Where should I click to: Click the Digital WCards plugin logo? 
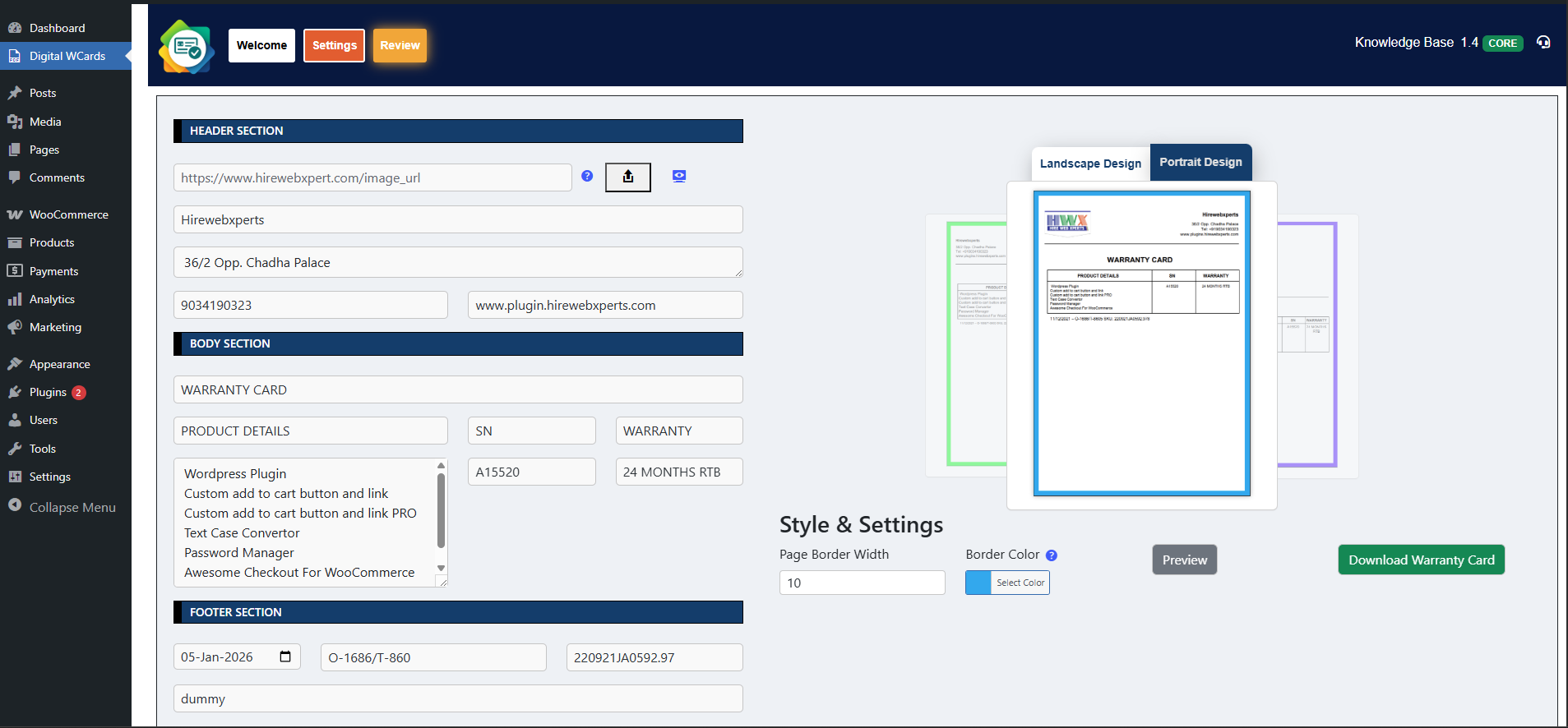pos(187,47)
